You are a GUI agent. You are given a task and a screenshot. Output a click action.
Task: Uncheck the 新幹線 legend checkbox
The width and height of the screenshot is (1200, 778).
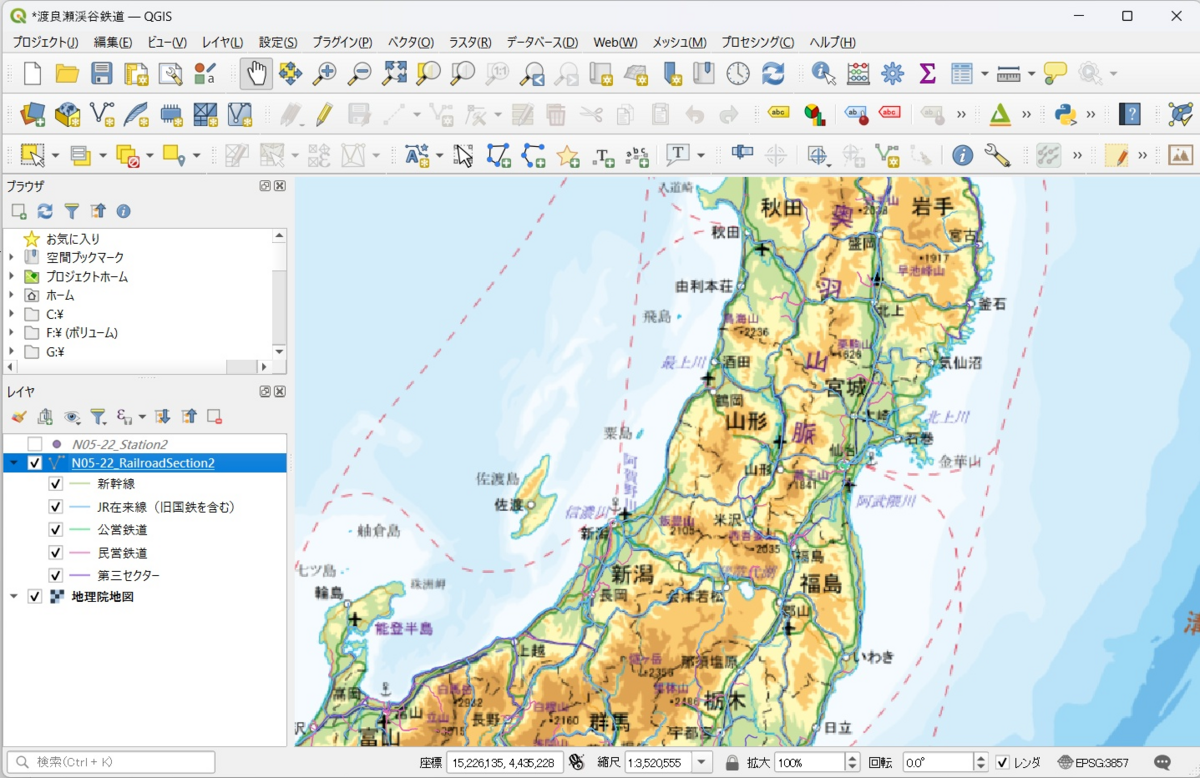tap(56, 484)
